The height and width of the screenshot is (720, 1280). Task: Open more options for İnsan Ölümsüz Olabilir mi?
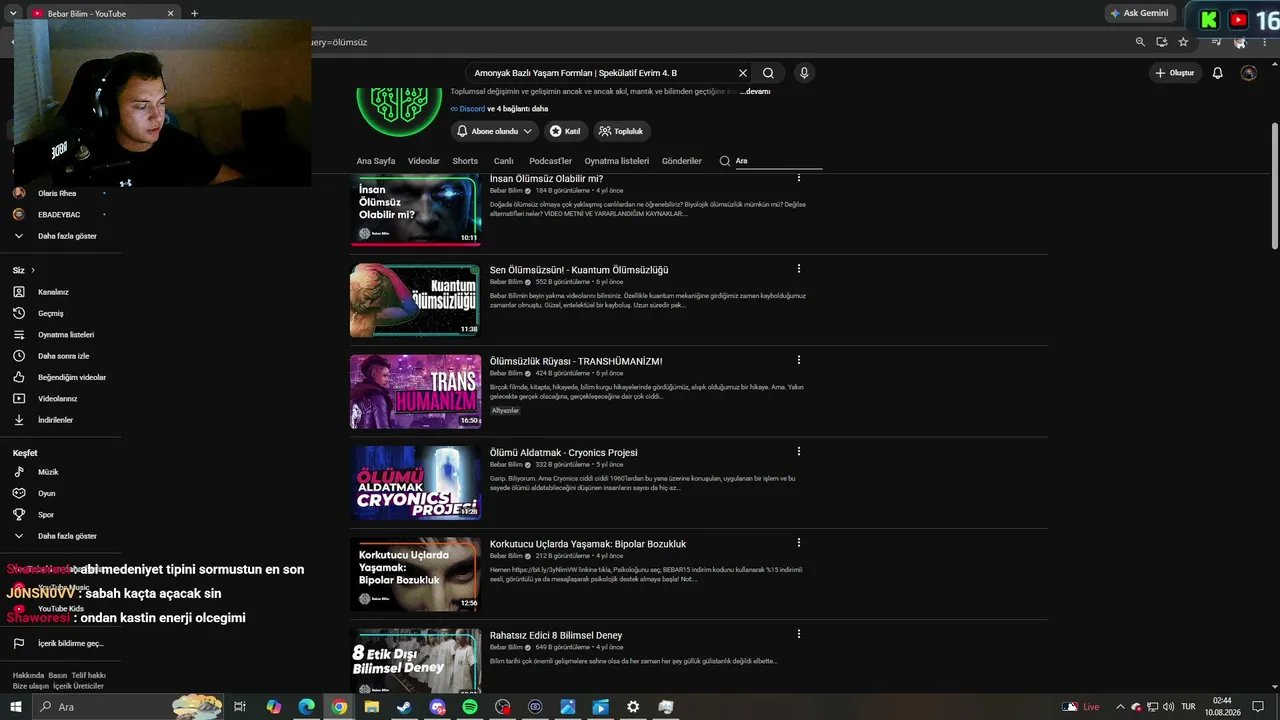click(798, 179)
